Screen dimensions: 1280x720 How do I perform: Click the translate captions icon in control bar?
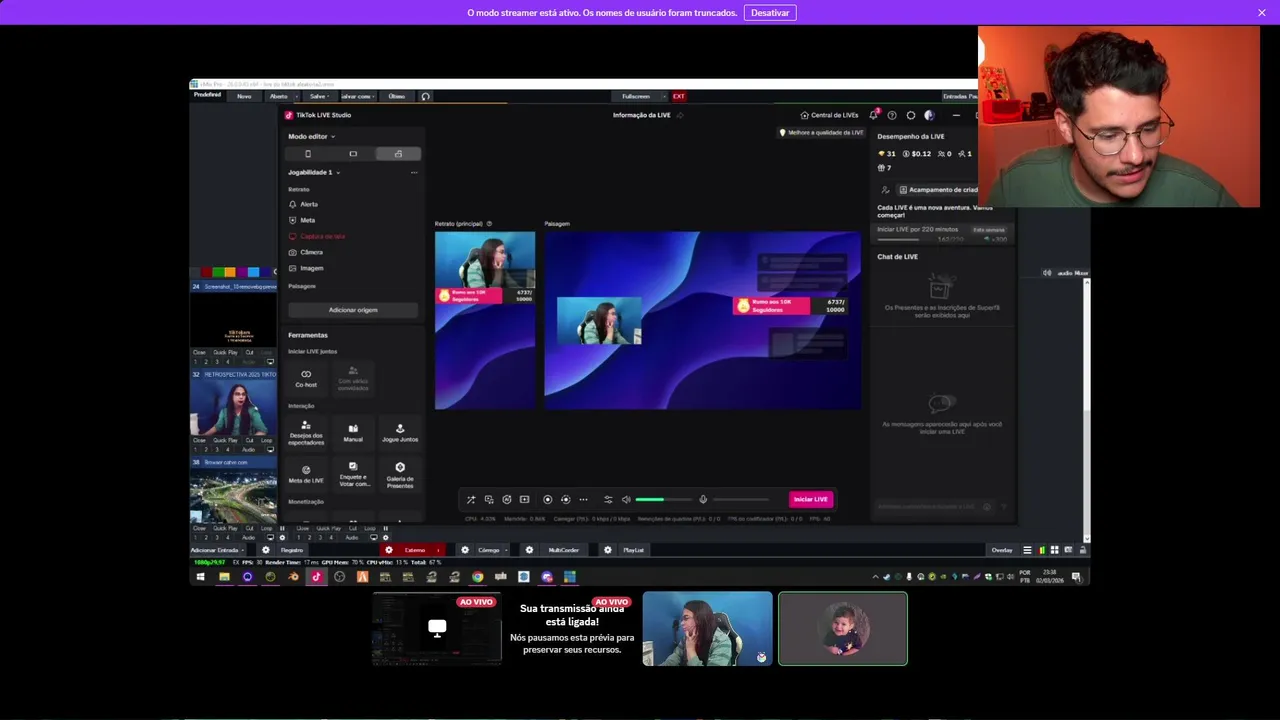(489, 499)
